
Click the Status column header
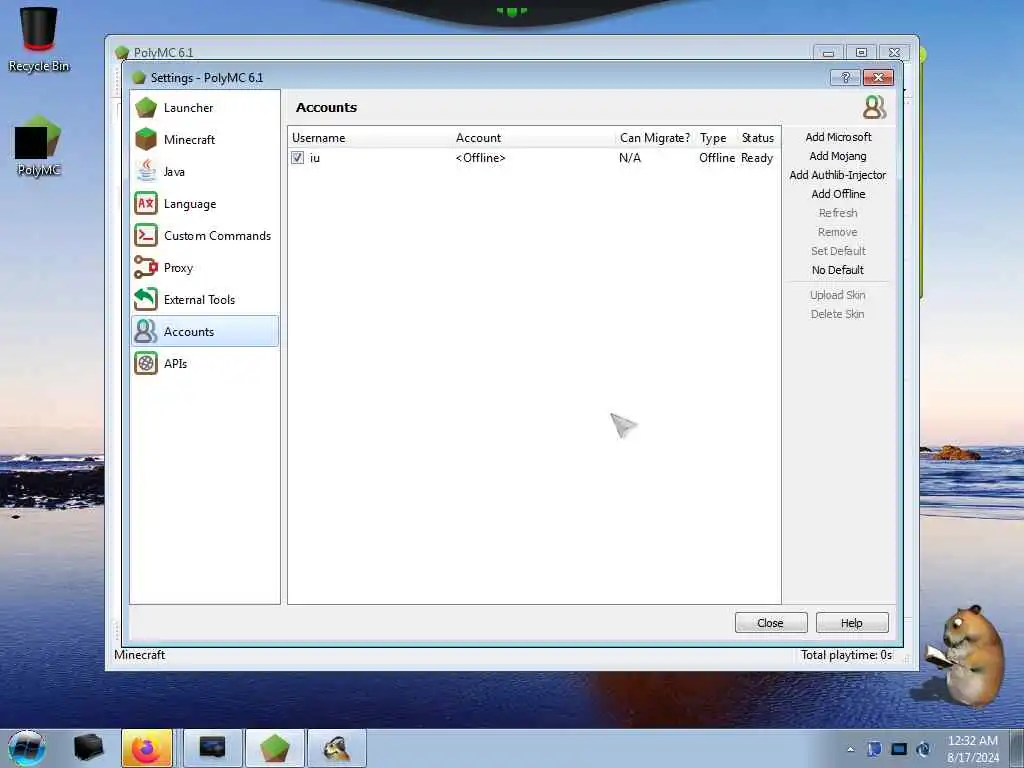coord(758,138)
